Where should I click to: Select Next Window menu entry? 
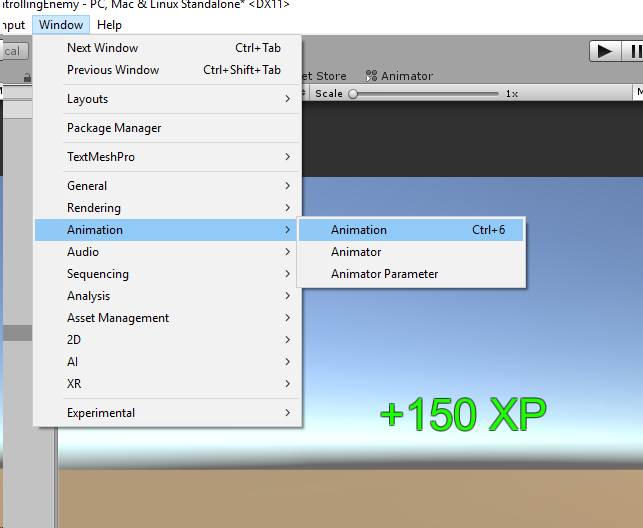pyautogui.click(x=168, y=48)
